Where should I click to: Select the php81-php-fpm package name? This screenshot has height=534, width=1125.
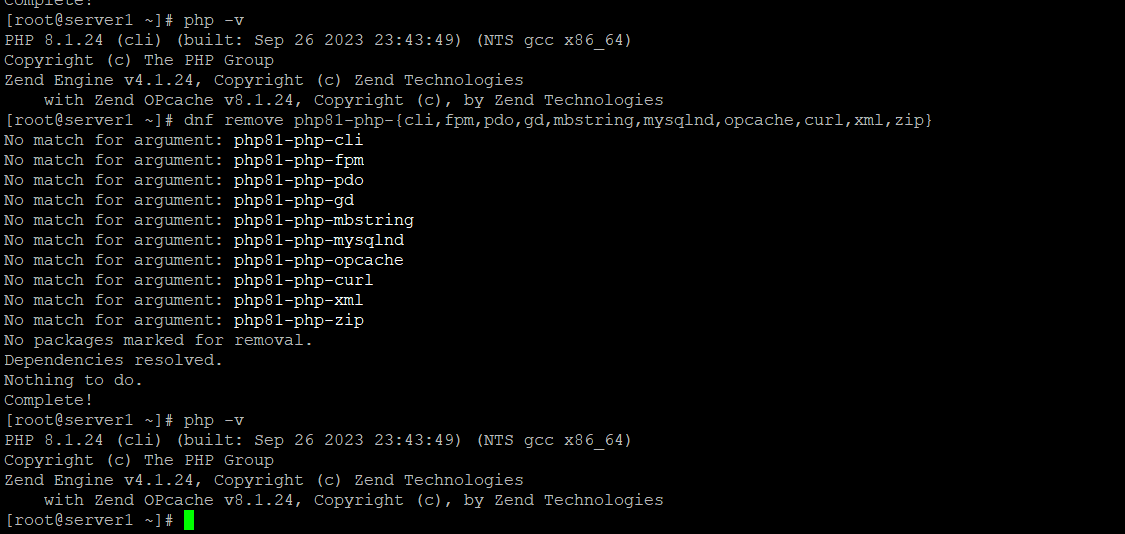[x=298, y=160]
